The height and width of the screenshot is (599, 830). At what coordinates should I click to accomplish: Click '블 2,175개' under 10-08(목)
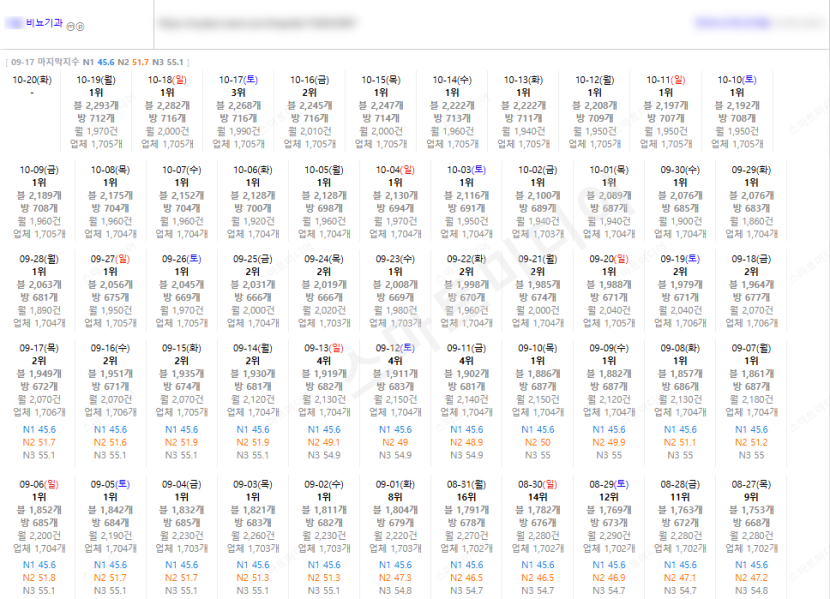pos(110,195)
